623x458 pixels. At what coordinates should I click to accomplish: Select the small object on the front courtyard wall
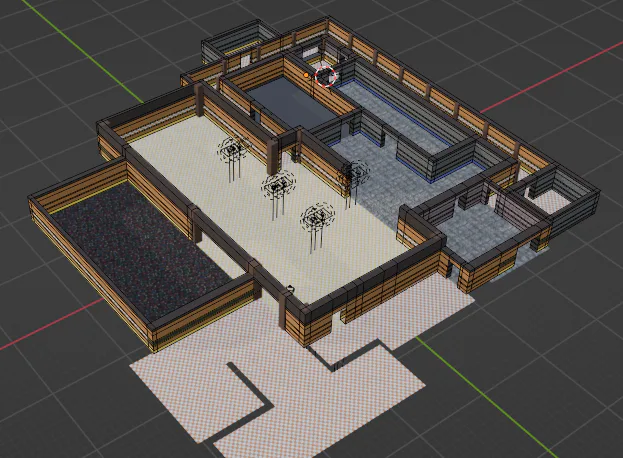click(290, 288)
